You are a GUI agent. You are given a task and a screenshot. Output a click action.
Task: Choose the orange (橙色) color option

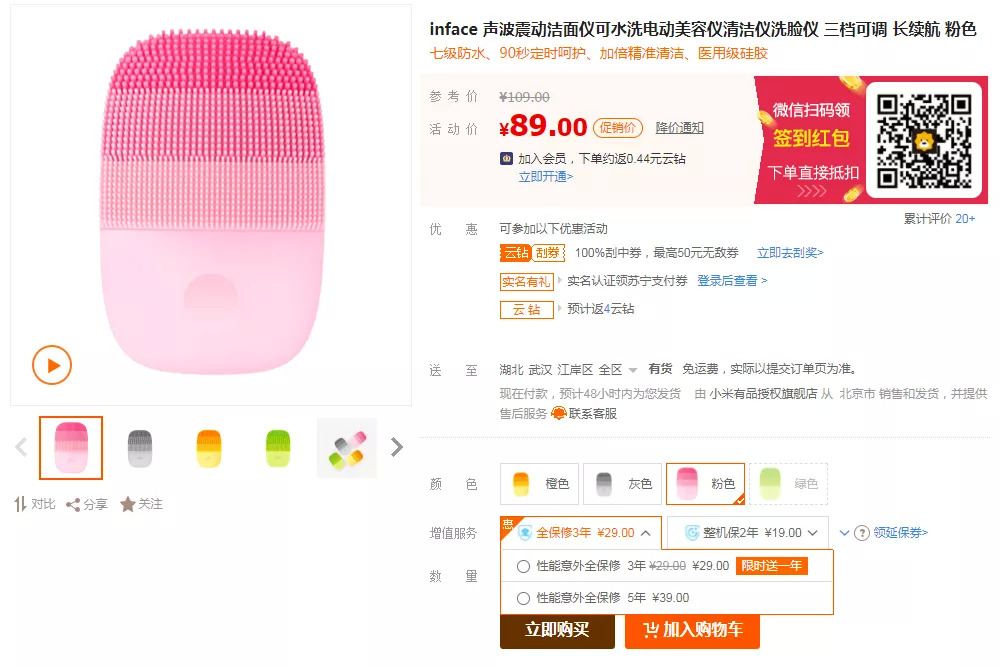pos(538,483)
